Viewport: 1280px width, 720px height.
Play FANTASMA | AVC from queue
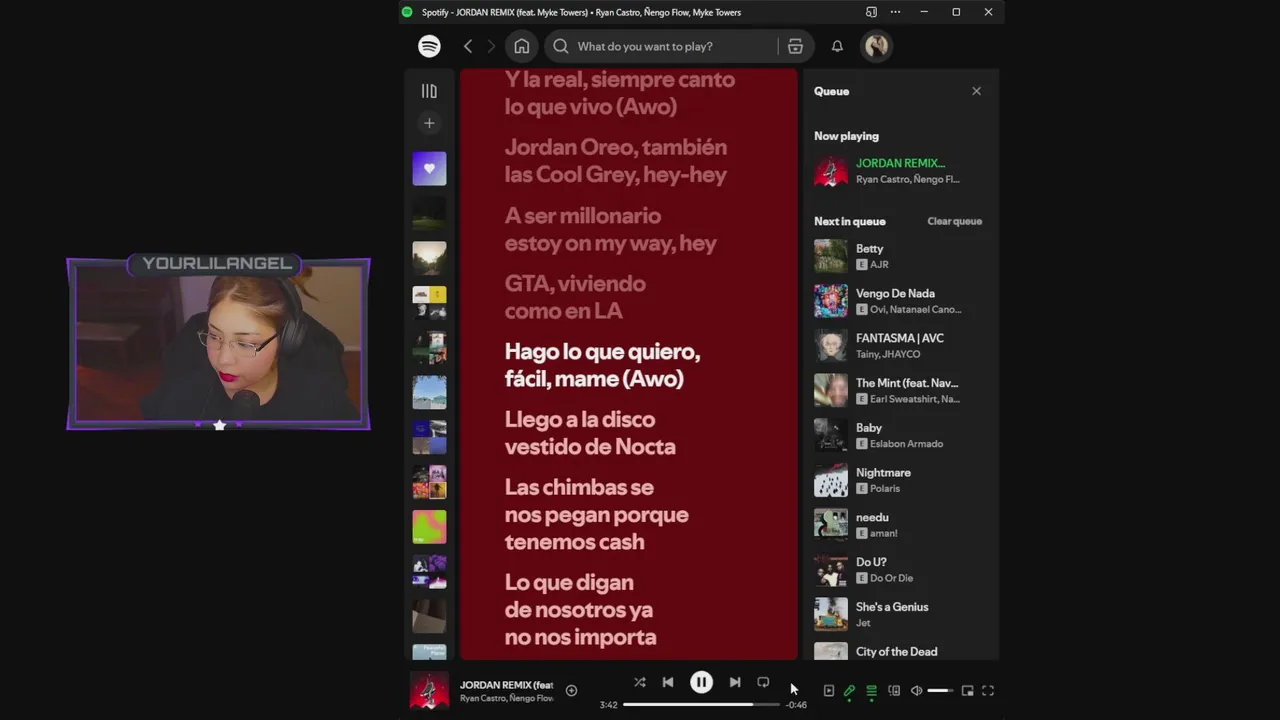(x=900, y=346)
